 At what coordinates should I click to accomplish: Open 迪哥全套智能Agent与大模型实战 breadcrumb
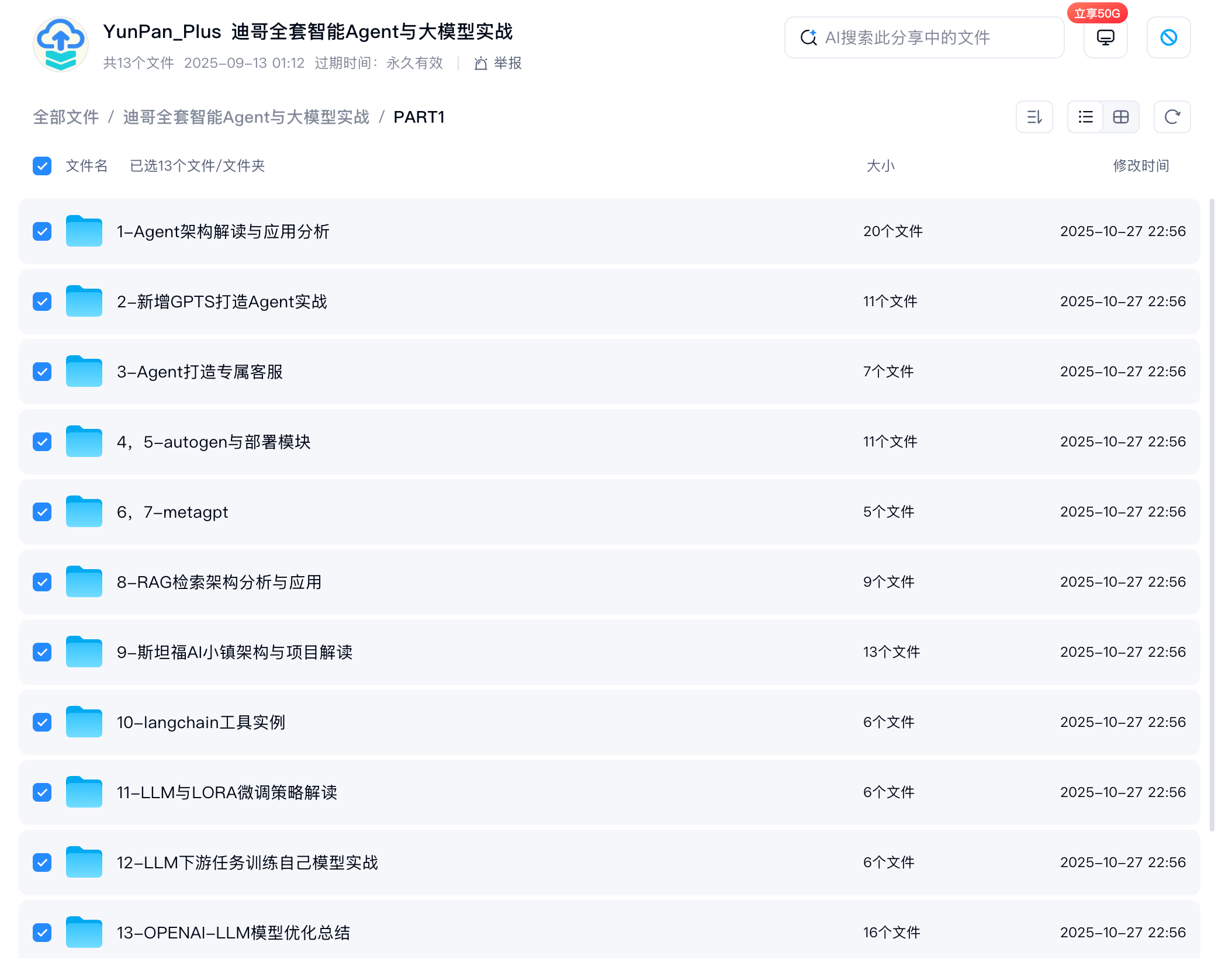click(x=246, y=117)
